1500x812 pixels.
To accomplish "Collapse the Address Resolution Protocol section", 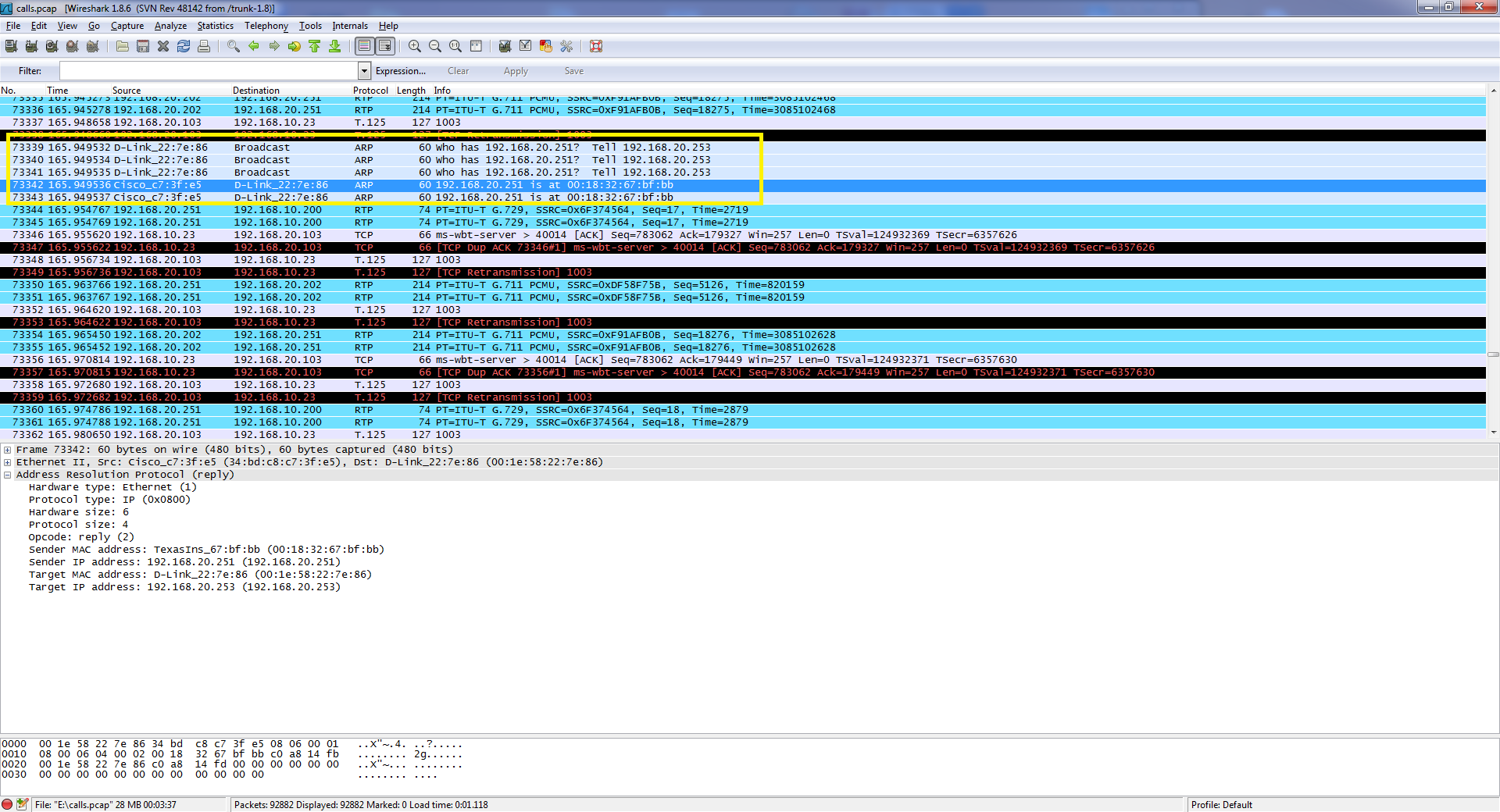I will [7, 475].
